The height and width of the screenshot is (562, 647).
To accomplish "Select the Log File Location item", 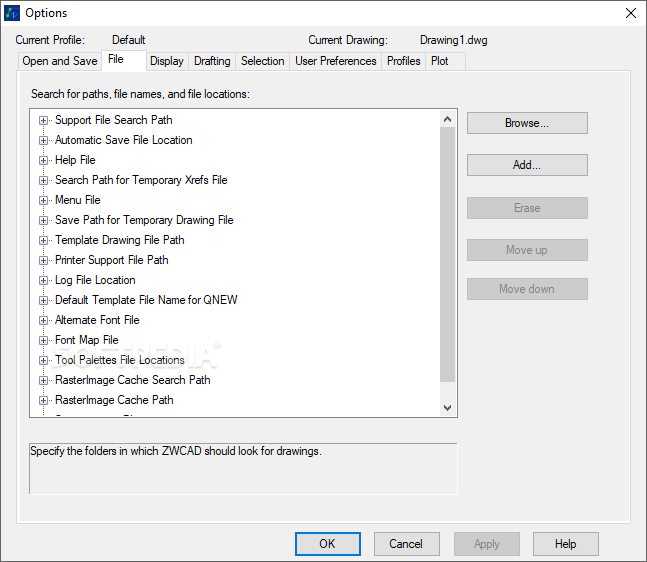I will 95,280.
